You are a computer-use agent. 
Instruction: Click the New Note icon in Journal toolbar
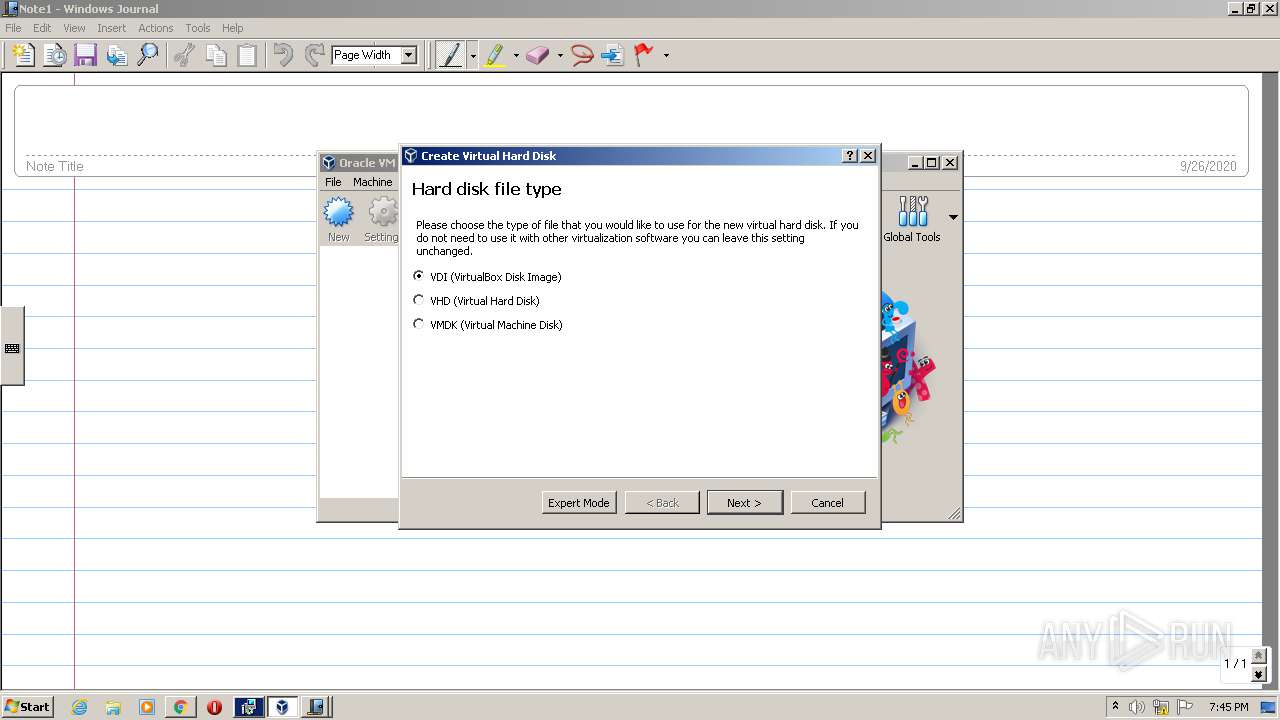(23, 55)
